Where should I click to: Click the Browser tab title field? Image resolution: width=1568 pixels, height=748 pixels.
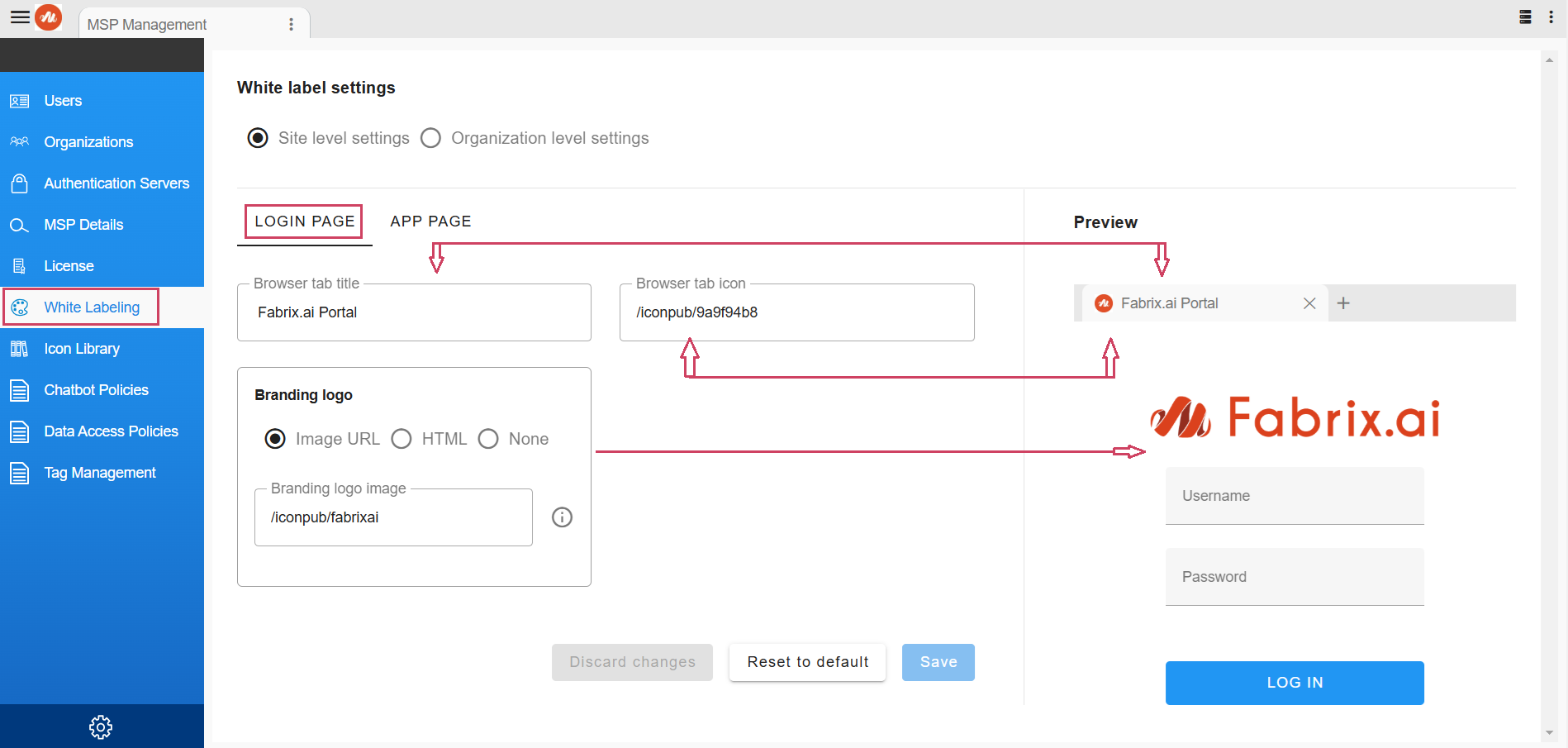414,312
